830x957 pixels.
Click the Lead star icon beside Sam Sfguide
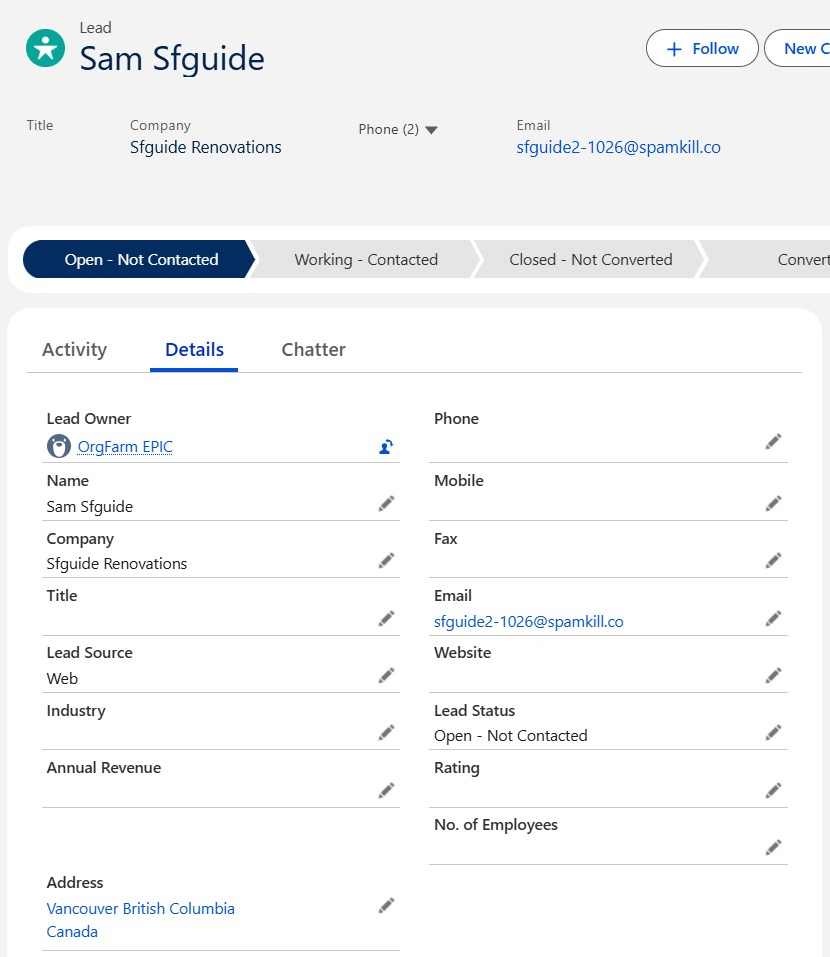(45, 48)
